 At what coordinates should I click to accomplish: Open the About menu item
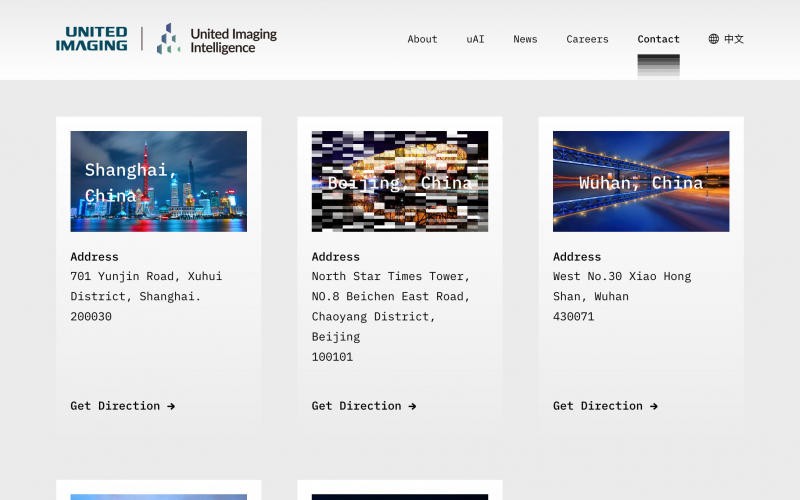[x=422, y=39]
